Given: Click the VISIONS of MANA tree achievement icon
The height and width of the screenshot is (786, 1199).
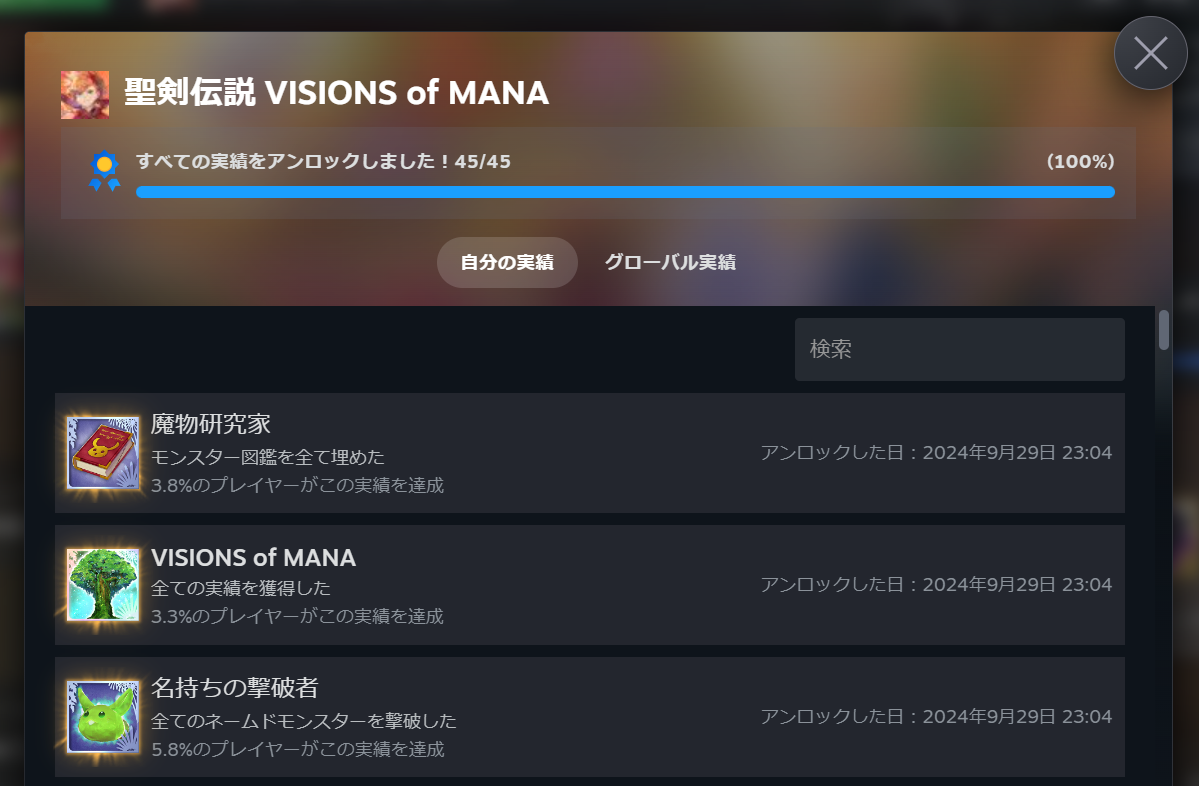Looking at the screenshot, I should (x=101, y=586).
